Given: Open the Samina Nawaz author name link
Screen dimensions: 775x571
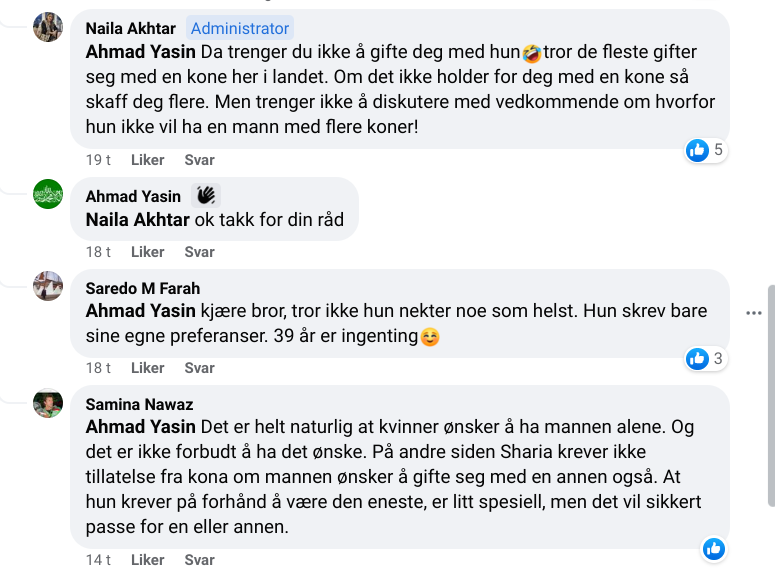Looking at the screenshot, I should [x=139, y=404].
